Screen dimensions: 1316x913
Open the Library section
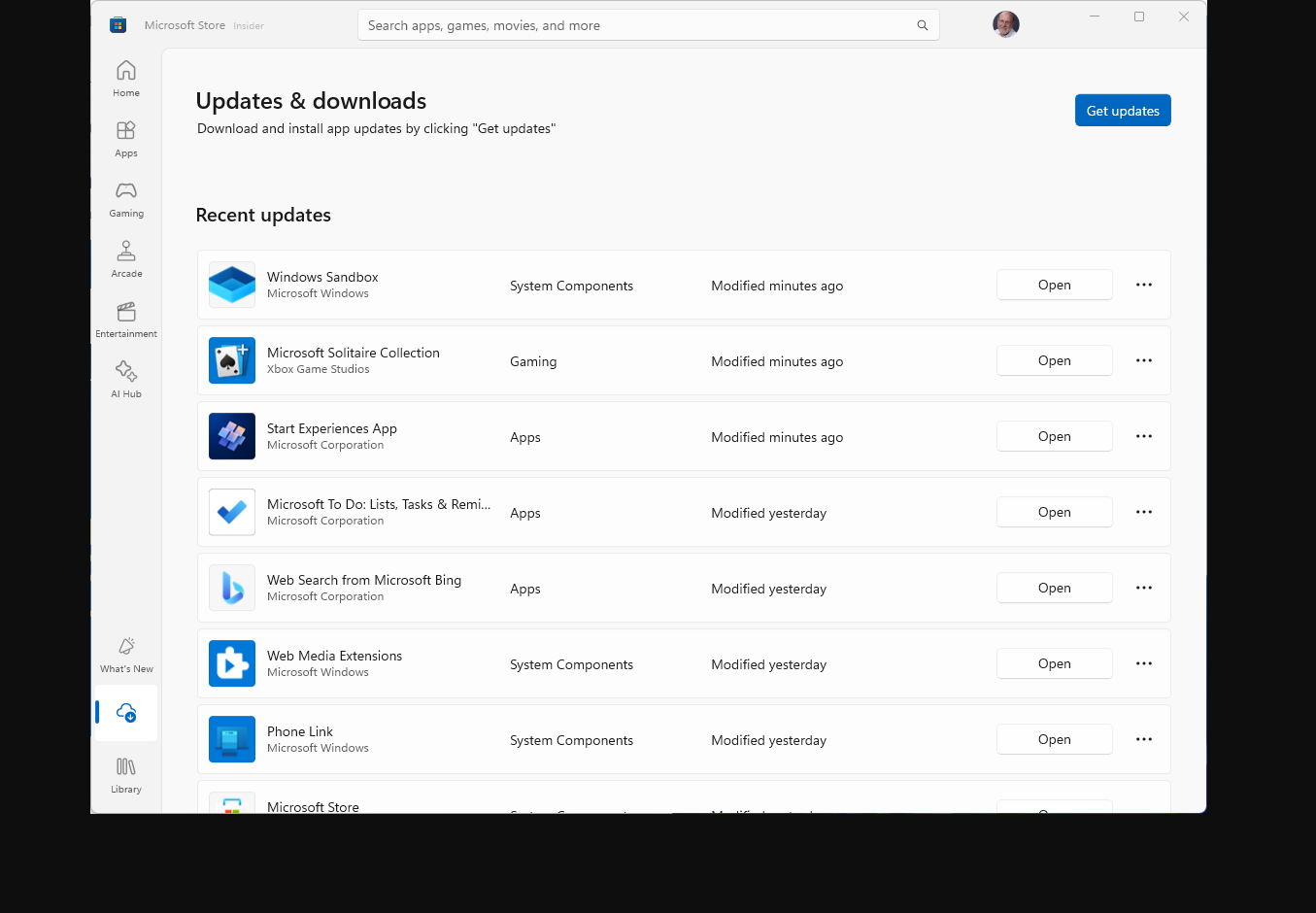[x=125, y=774]
